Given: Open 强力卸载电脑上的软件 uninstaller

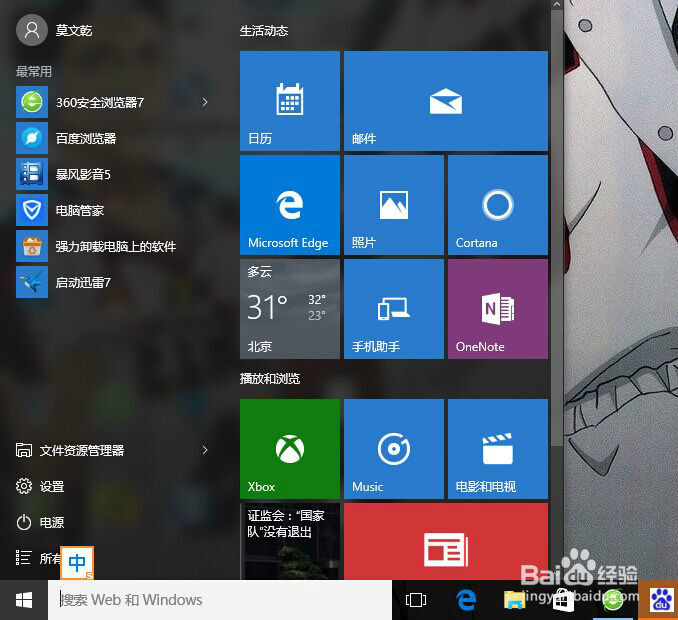Looking at the screenshot, I should pyautogui.click(x=113, y=246).
